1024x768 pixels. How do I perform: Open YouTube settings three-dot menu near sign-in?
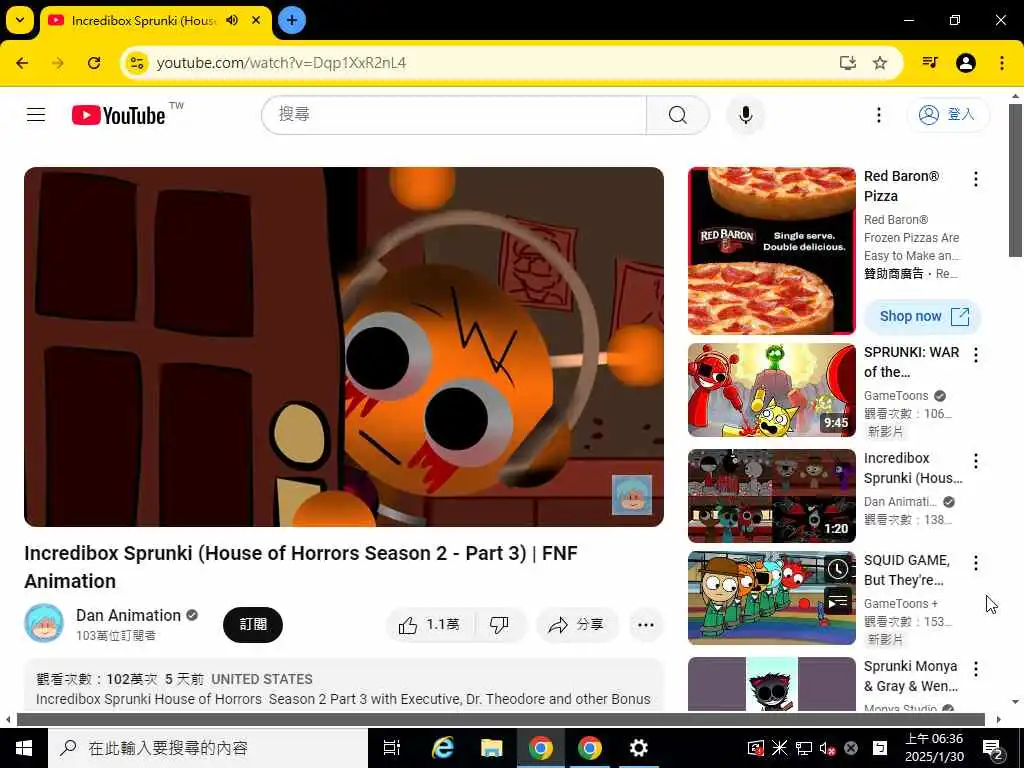tap(878, 115)
